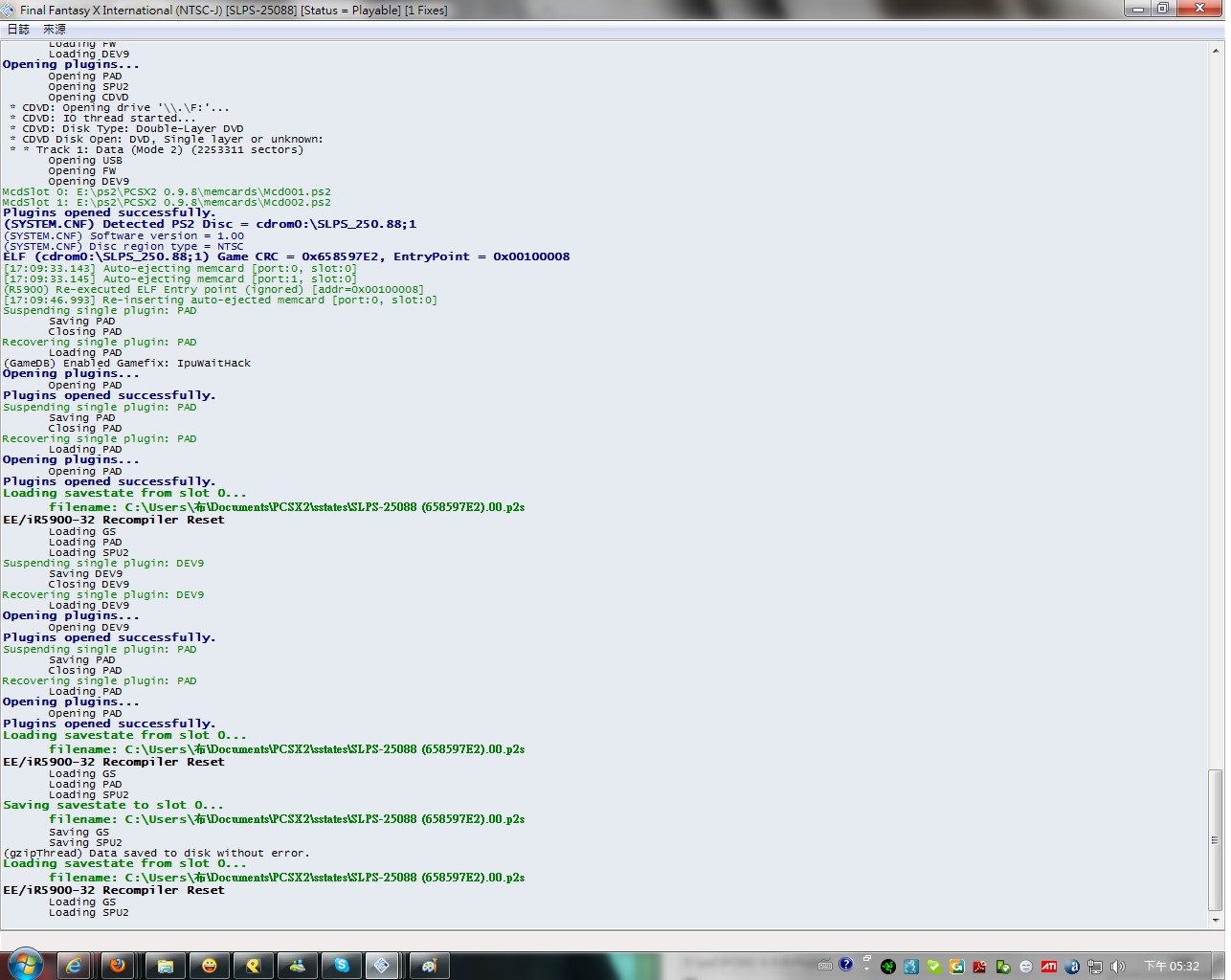Viewport: 1231px width, 980px height.
Task: Open the language bar options arrow
Action: tap(867, 969)
